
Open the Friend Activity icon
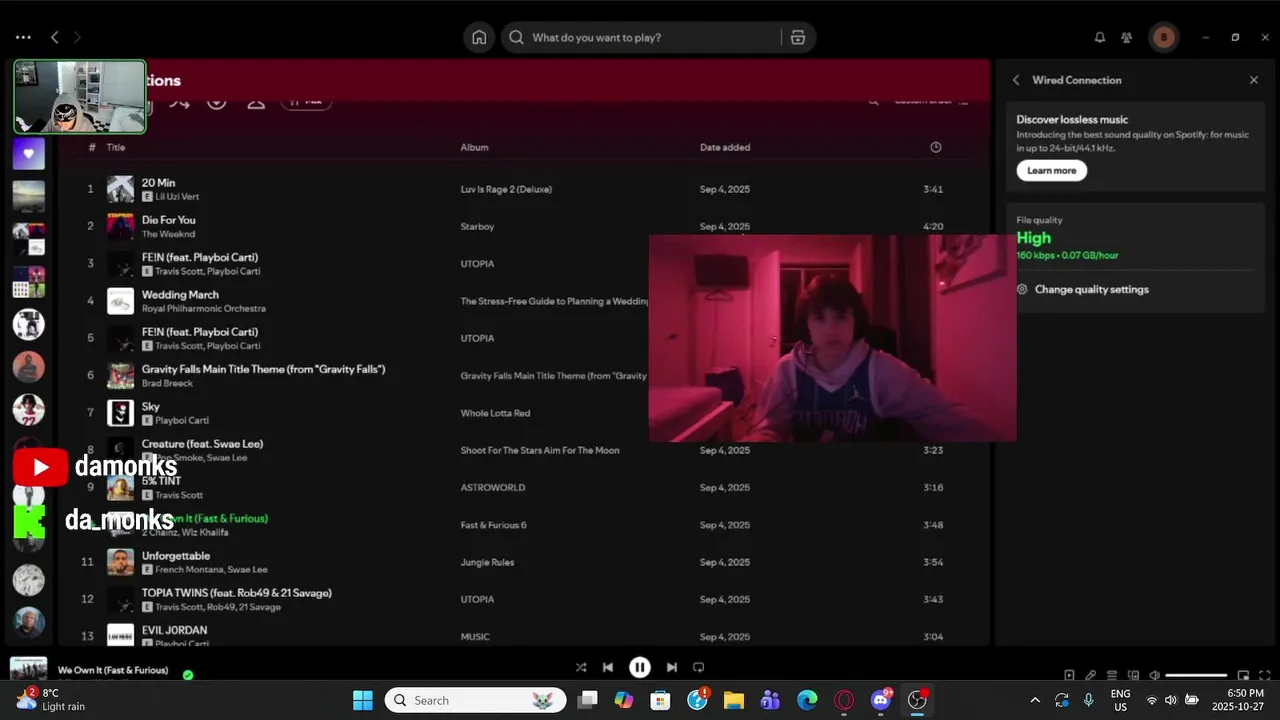(1127, 37)
